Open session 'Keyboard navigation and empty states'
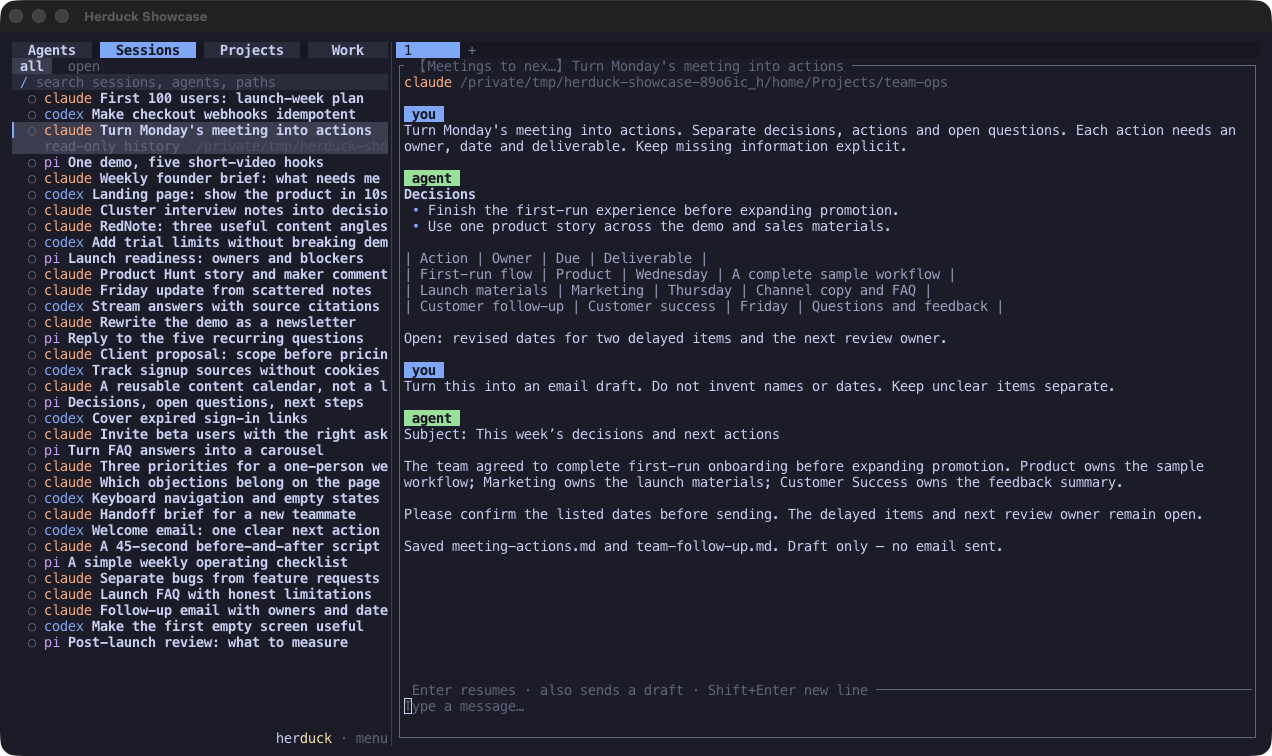The height and width of the screenshot is (756, 1272). coord(200,498)
